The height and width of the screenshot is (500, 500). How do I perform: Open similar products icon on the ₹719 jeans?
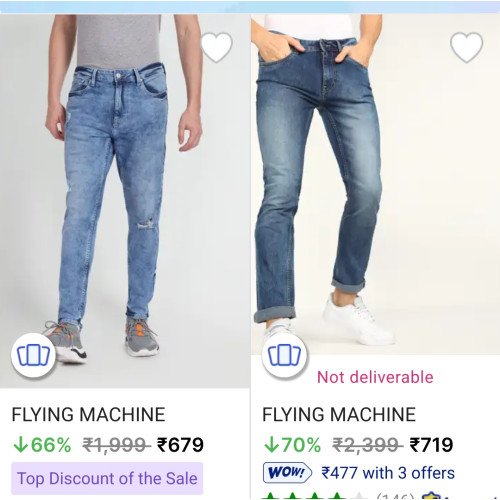click(284, 355)
